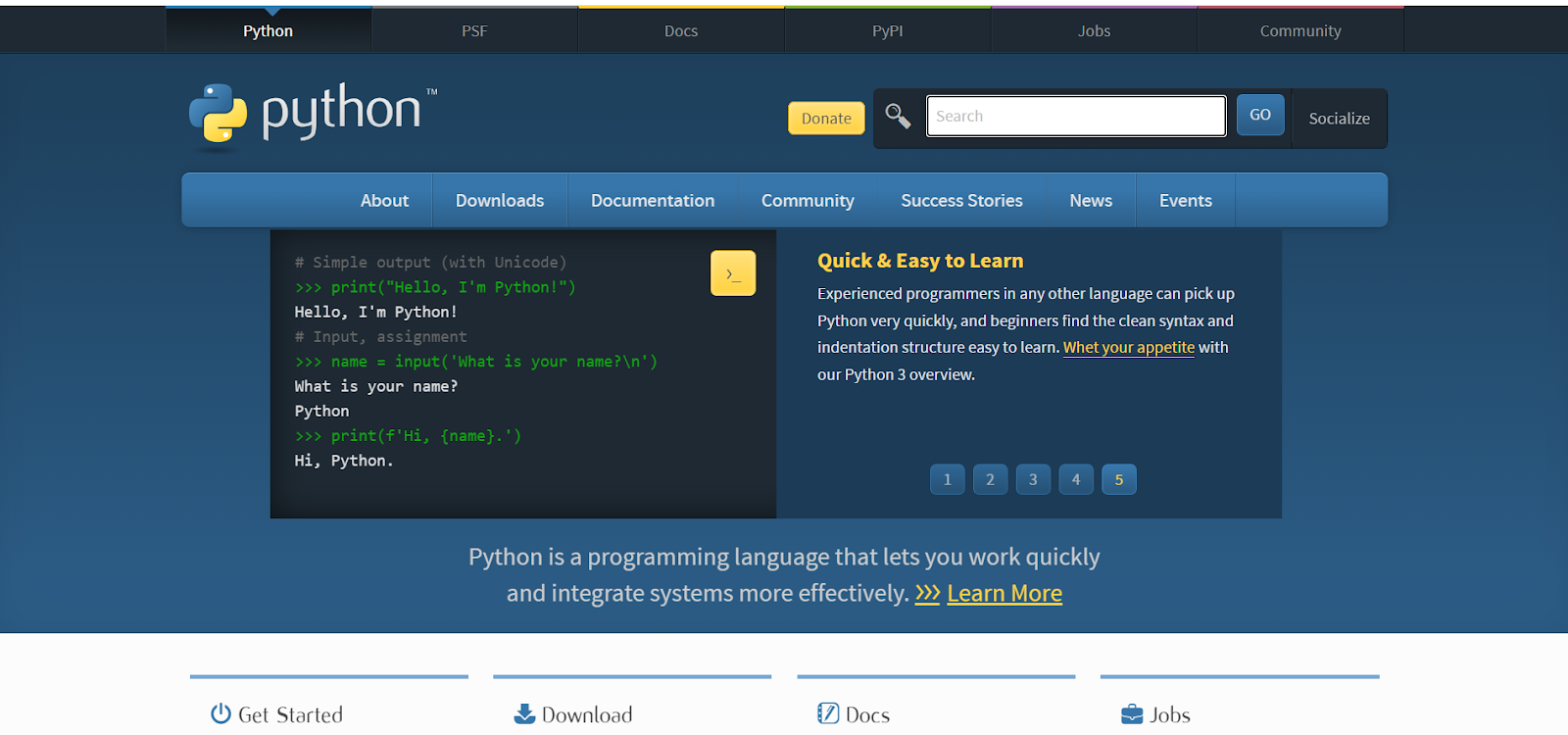Select the Community tab in the top bar

[x=1300, y=30]
